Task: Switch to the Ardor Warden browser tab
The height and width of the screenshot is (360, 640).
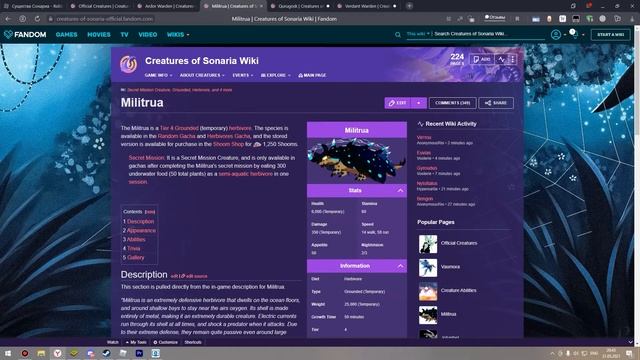Action: pos(166,6)
